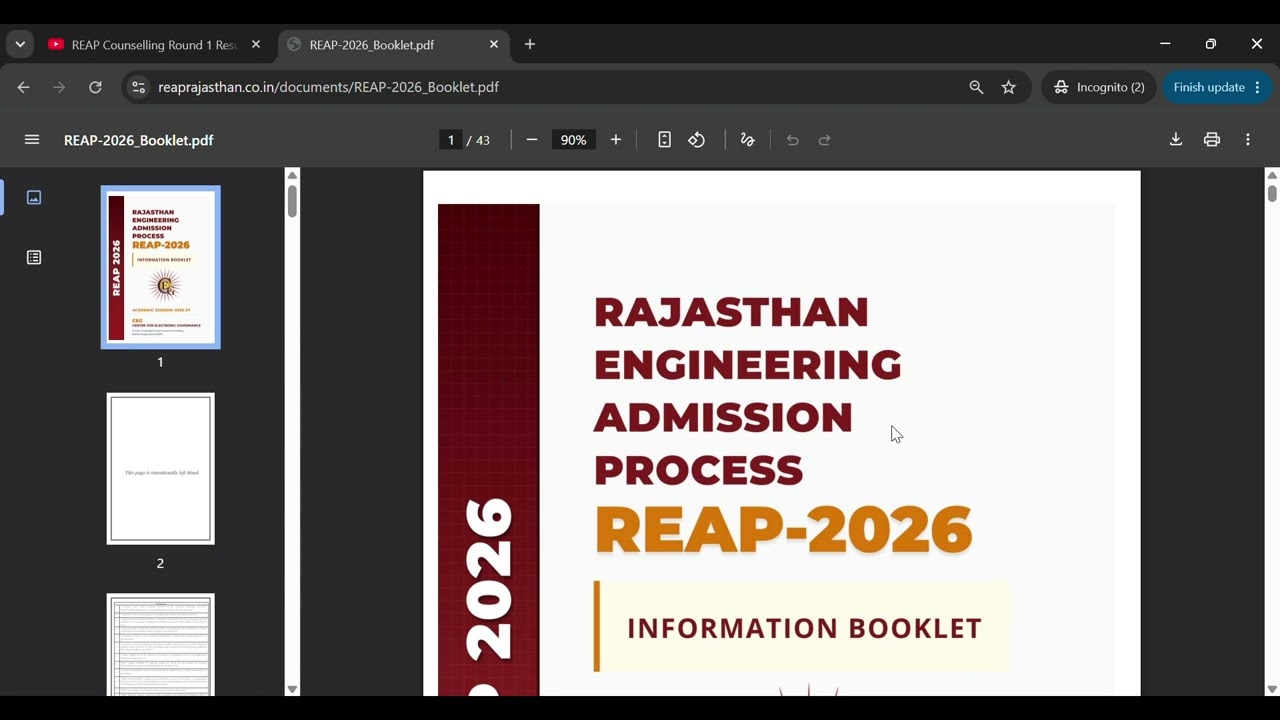Bookmark this page with star icon
1280x720 pixels.
coord(1009,87)
